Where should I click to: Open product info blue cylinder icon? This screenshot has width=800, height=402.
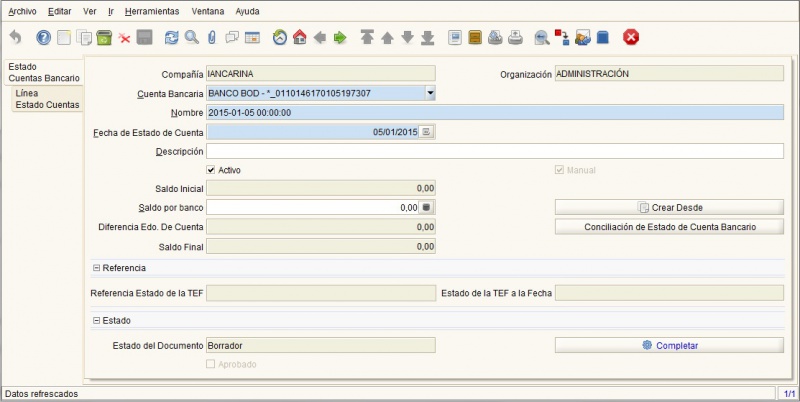[x=603, y=37]
